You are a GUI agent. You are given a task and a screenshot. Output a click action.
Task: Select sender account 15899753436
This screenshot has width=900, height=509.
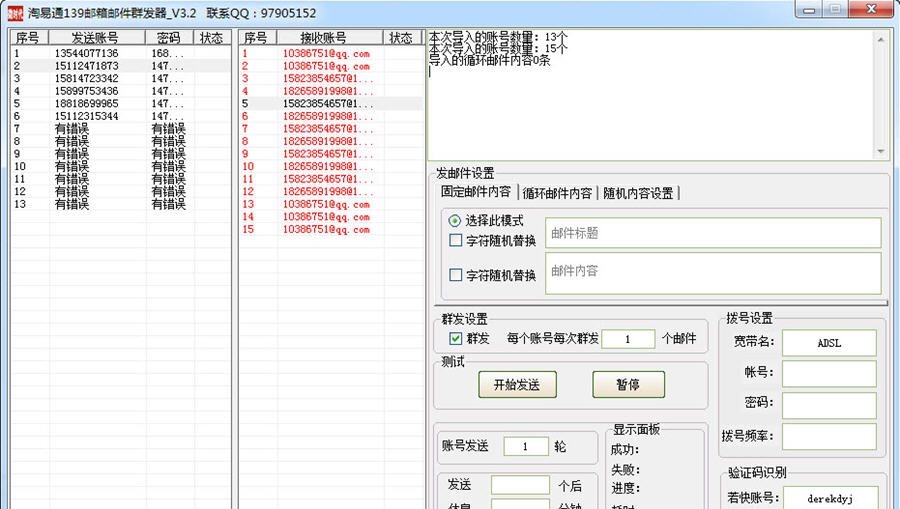[x=121, y=91]
